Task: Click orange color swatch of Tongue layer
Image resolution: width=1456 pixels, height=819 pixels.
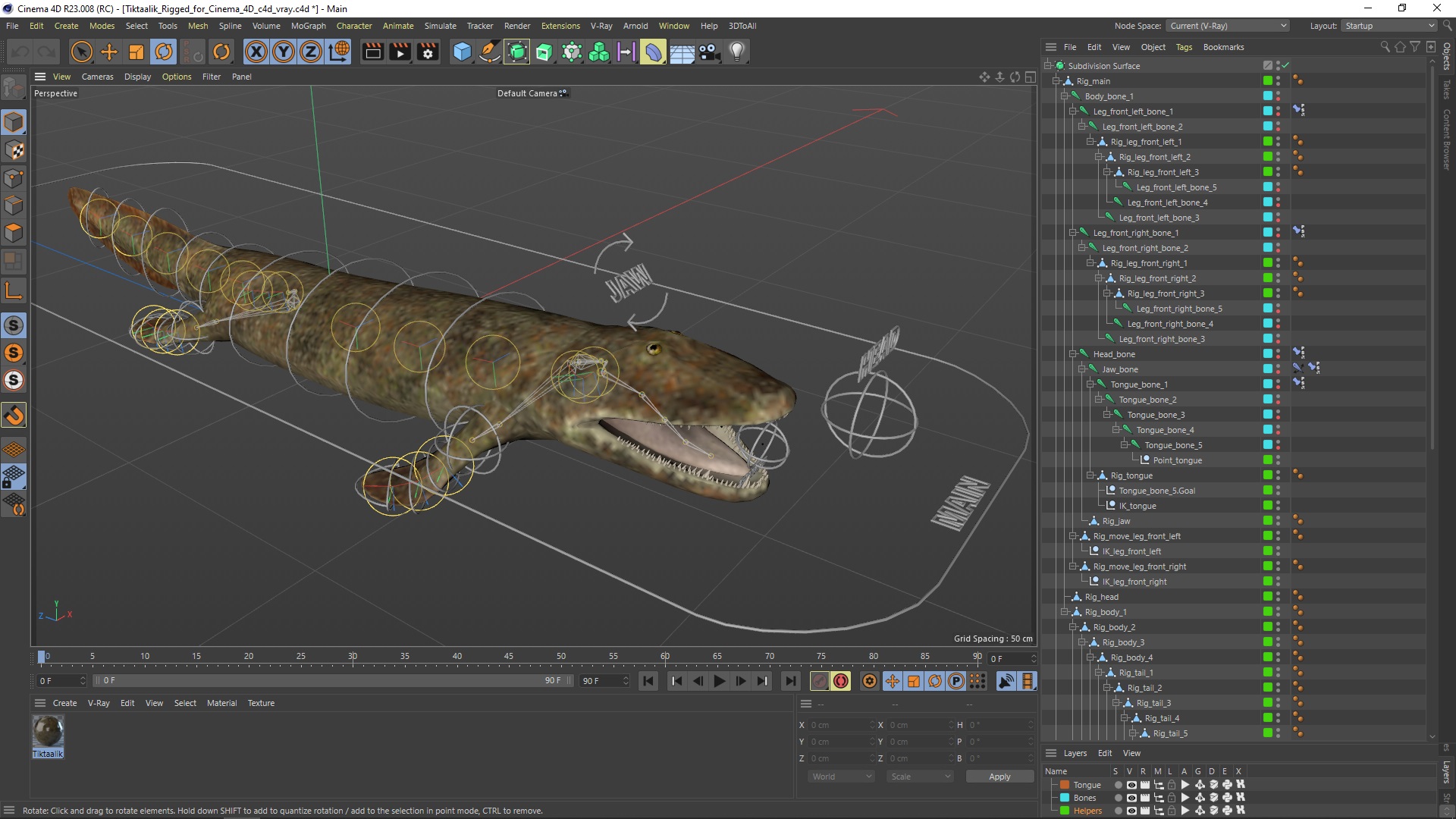Action: click(x=1065, y=785)
